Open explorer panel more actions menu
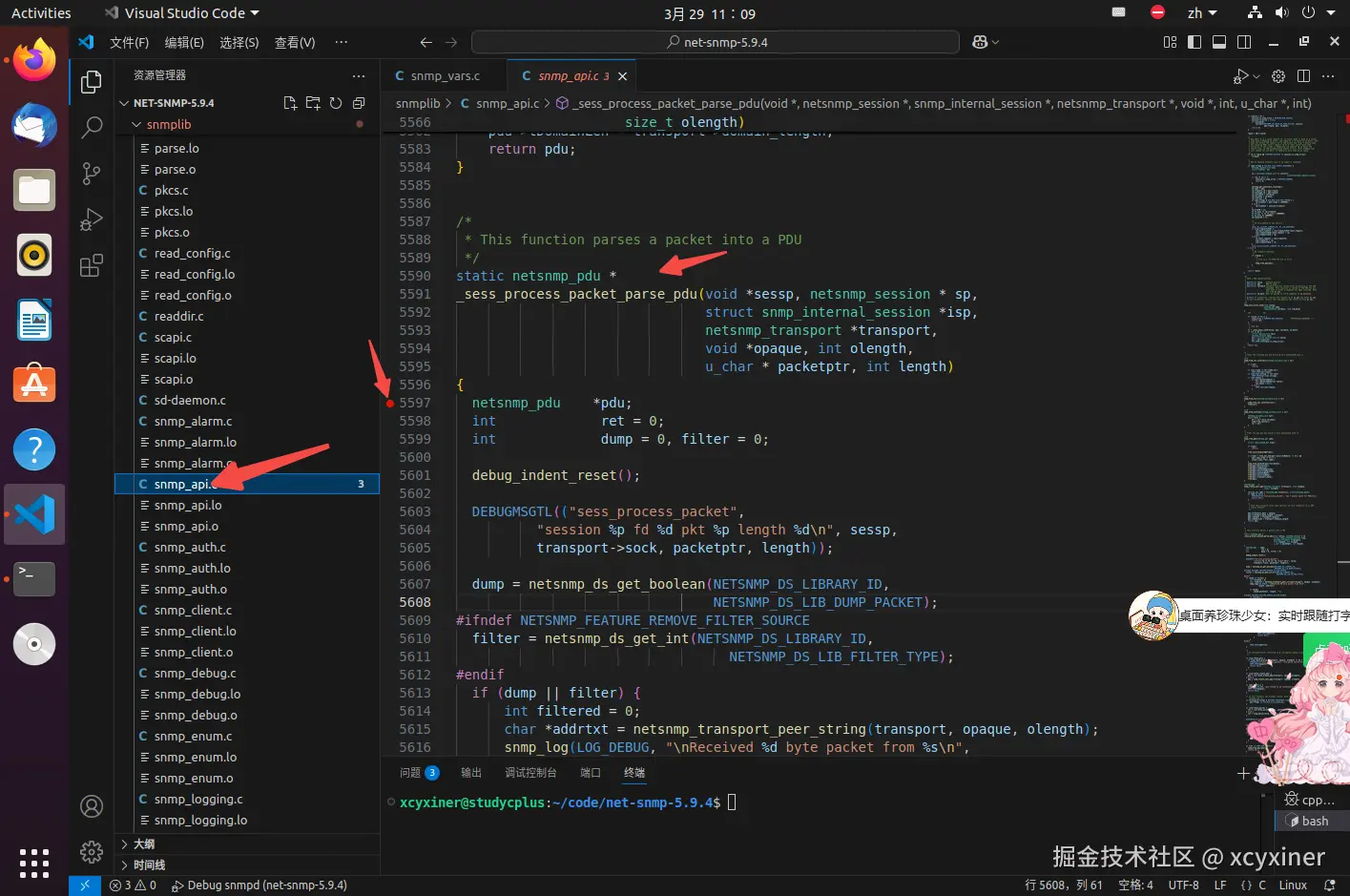 (x=359, y=75)
